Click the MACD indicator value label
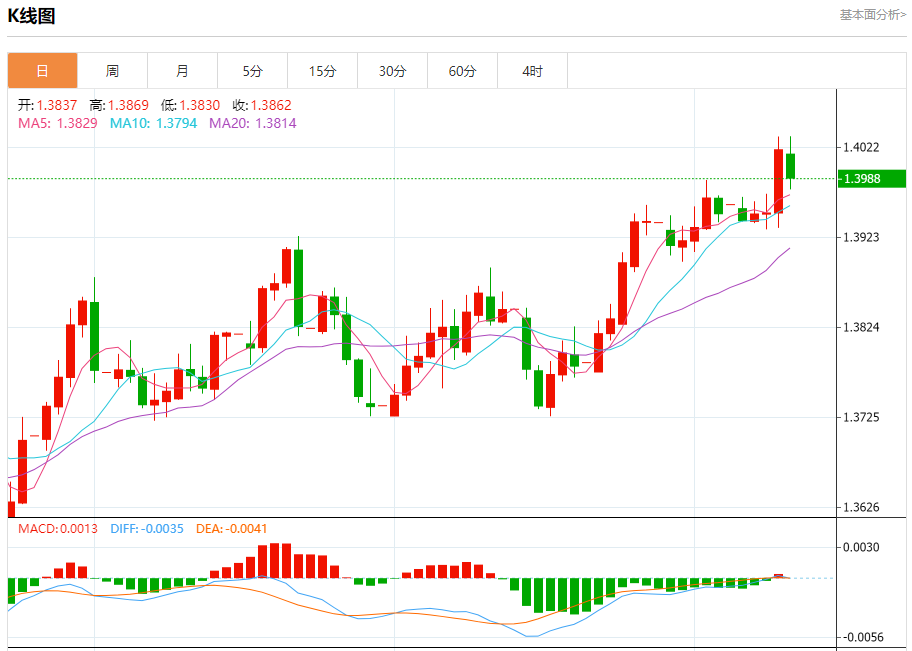 (58, 528)
